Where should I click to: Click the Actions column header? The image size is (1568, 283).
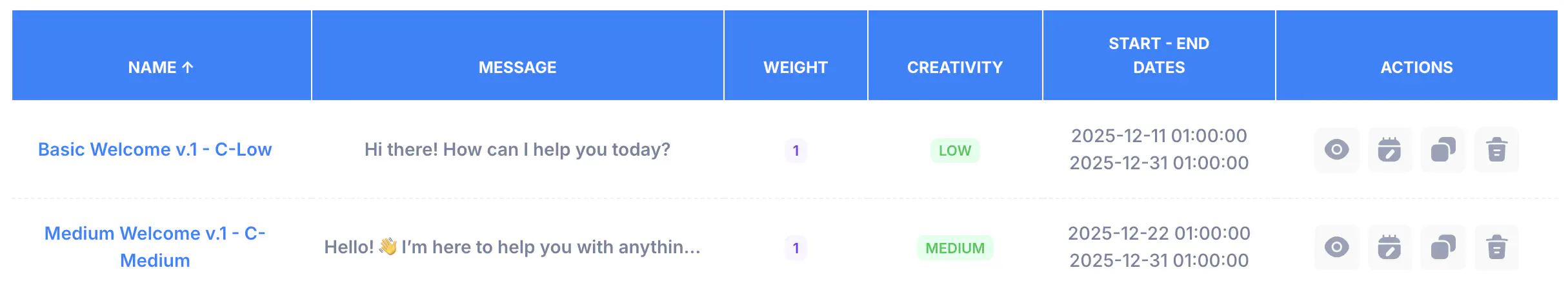point(1416,67)
